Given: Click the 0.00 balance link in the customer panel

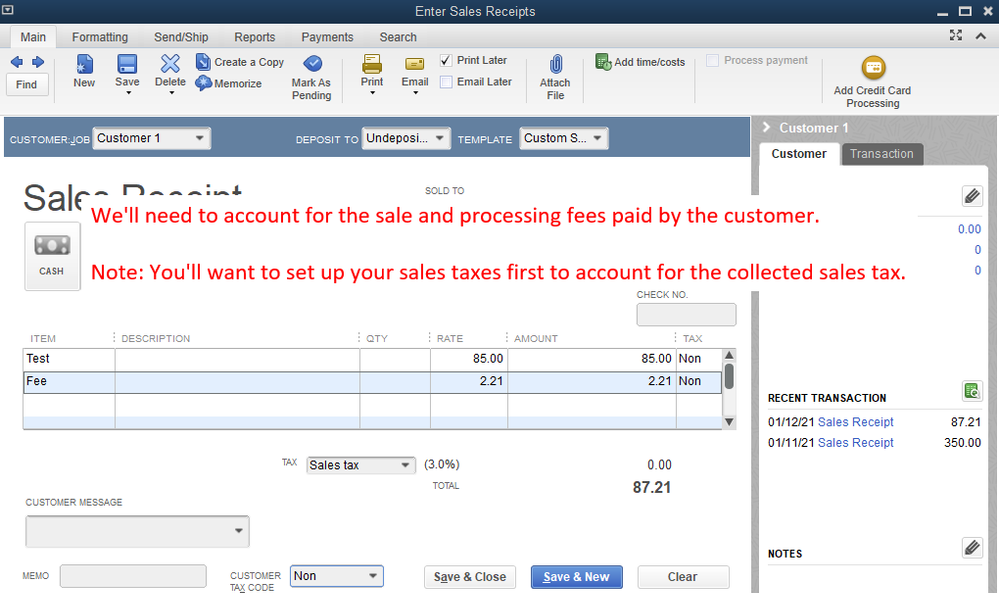Looking at the screenshot, I should (x=969, y=229).
